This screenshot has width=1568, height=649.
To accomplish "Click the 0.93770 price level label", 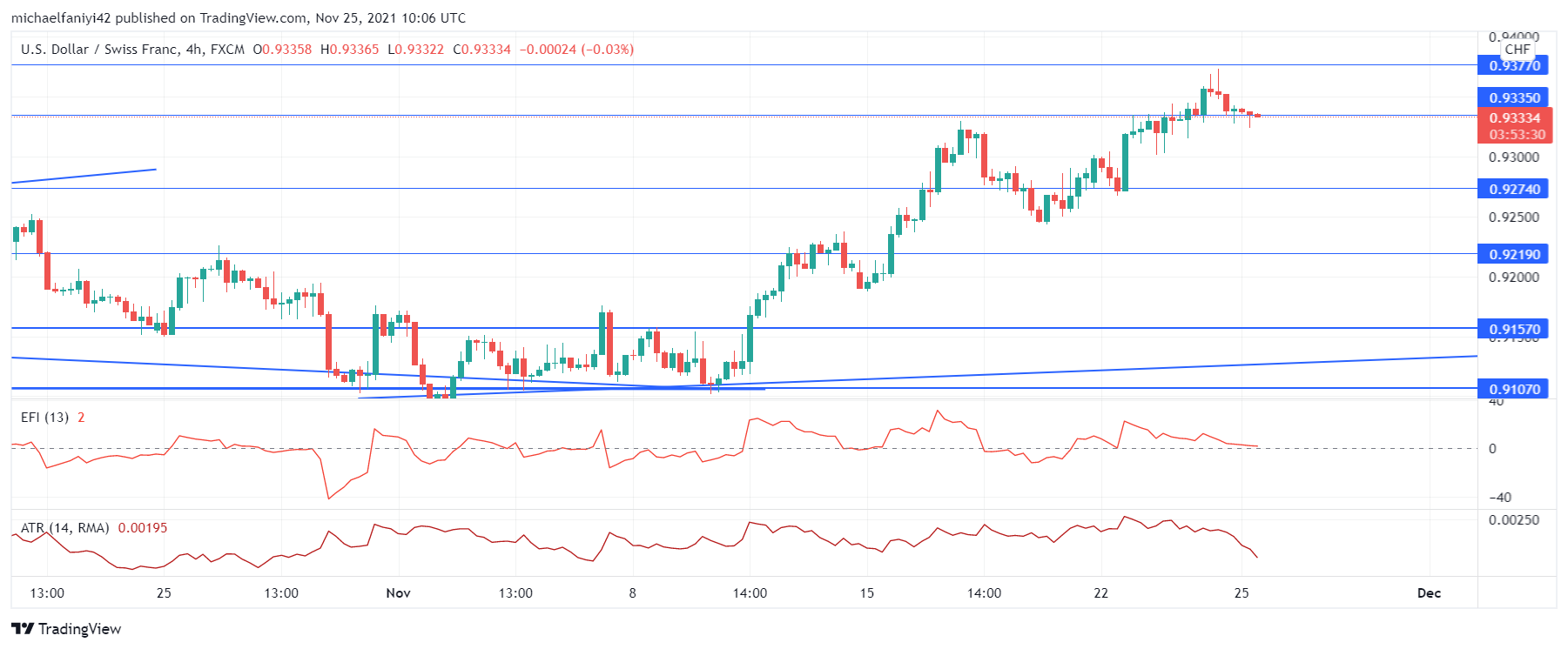I will point(1514,65).
